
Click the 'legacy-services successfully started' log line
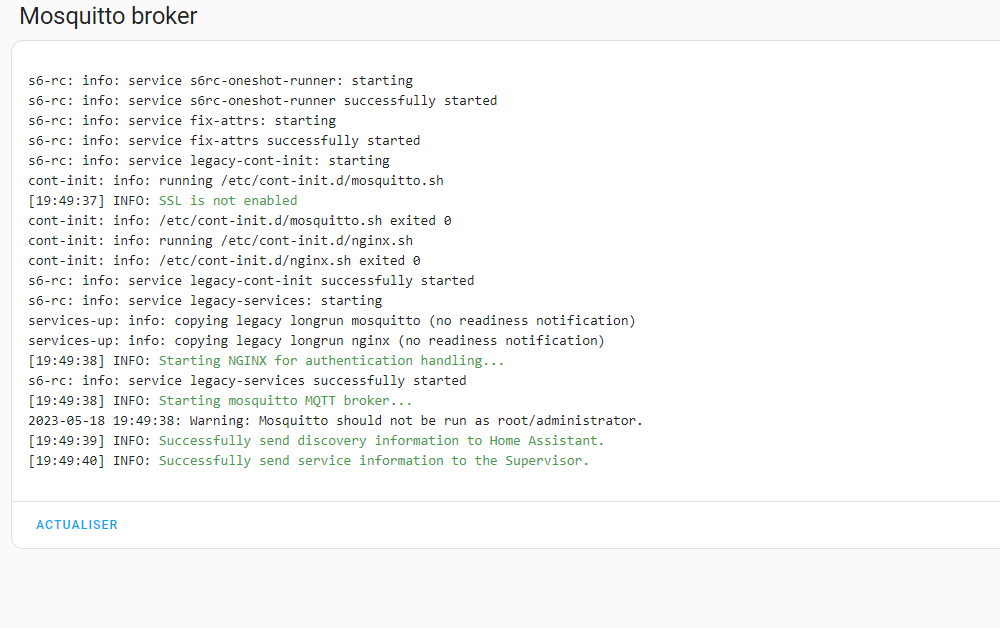pos(247,381)
